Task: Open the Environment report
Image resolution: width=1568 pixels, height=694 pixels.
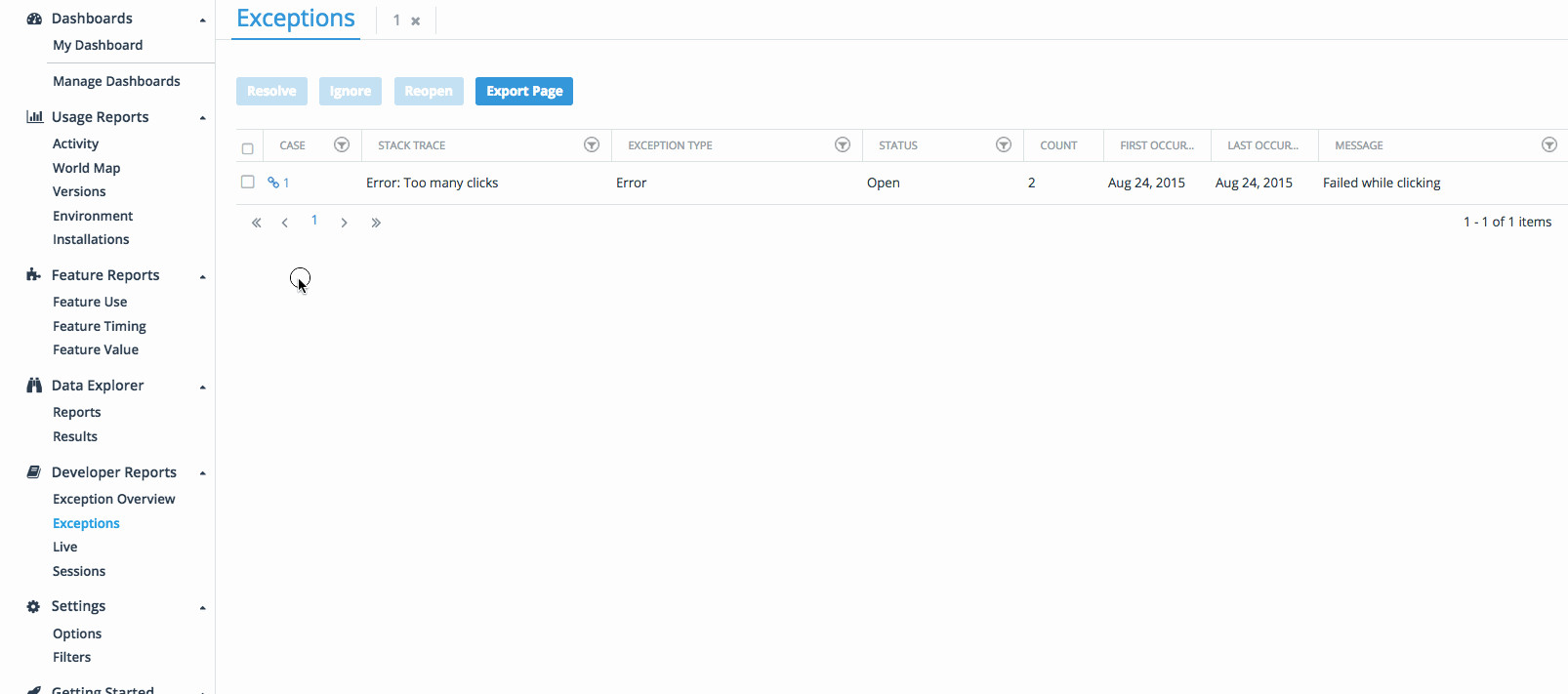Action: [x=93, y=216]
